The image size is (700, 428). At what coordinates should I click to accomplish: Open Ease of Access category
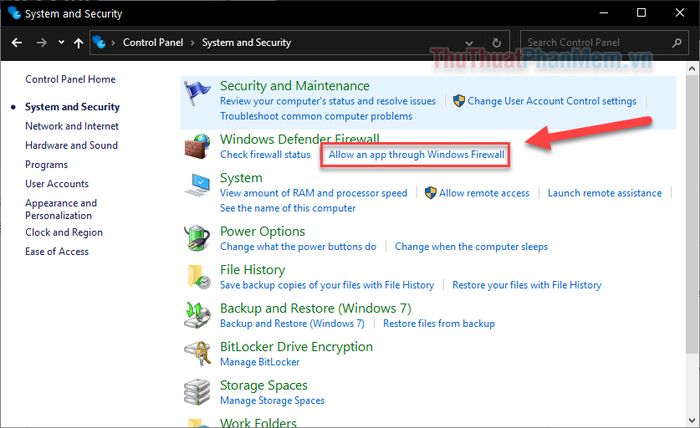click(x=57, y=252)
